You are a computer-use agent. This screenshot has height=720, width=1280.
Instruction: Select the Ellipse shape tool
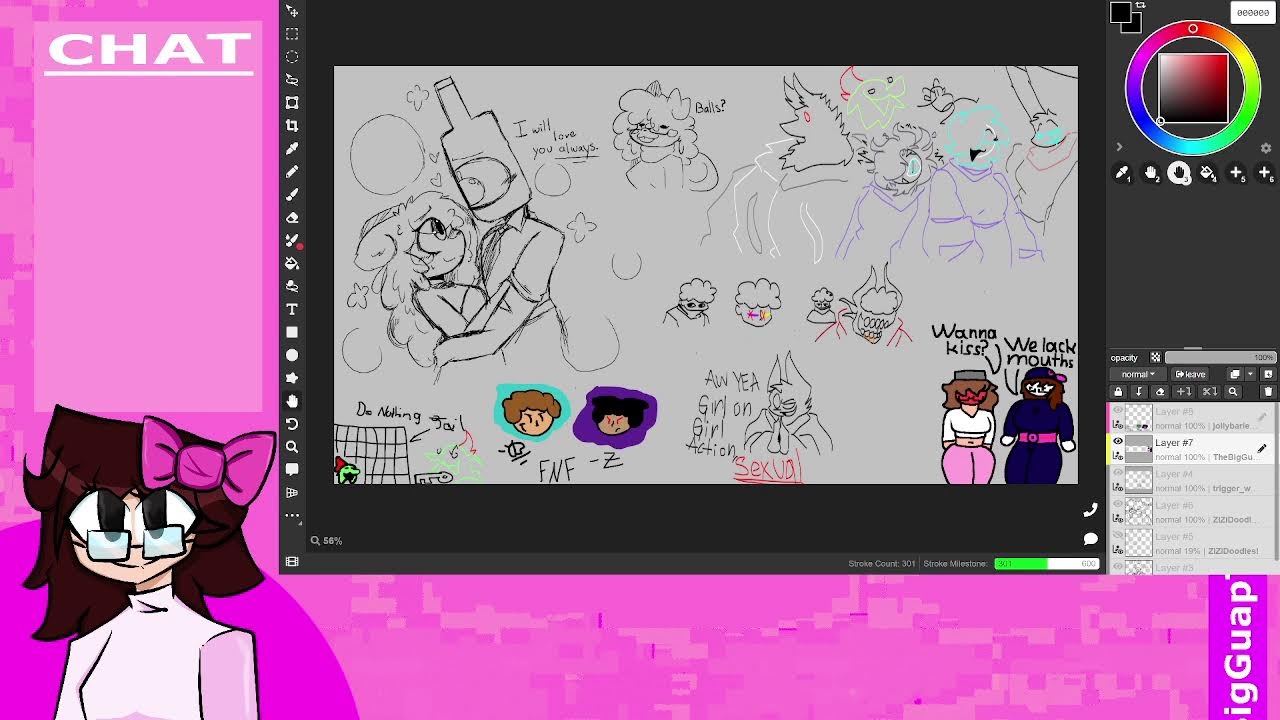tap(292, 355)
